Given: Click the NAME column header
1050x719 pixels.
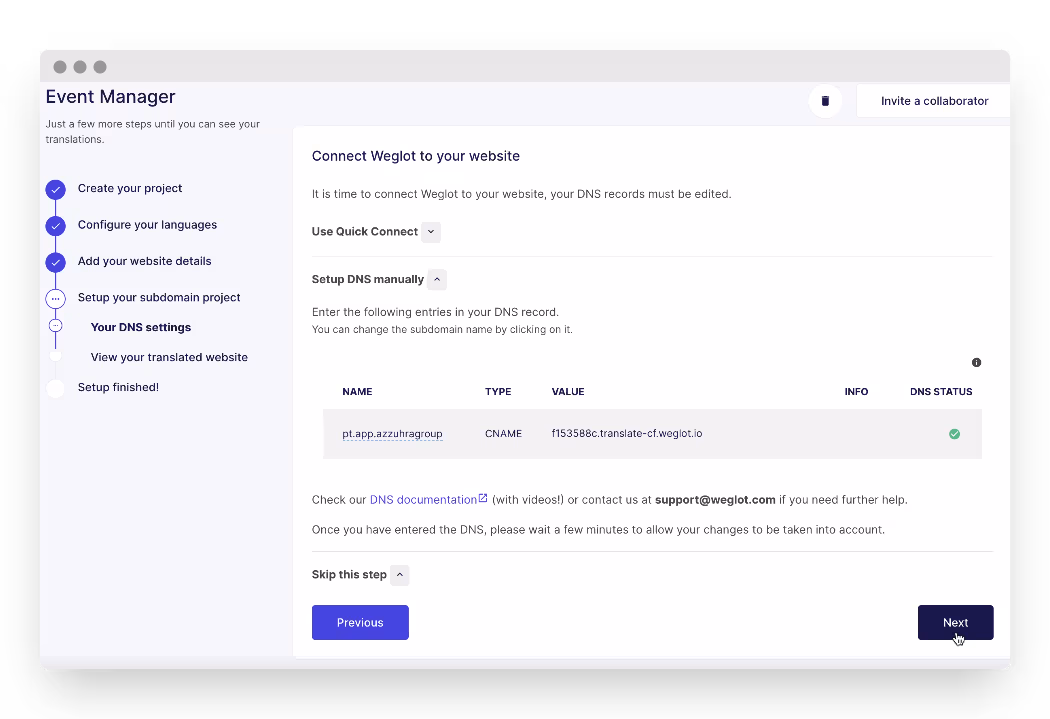Looking at the screenshot, I should (357, 392).
